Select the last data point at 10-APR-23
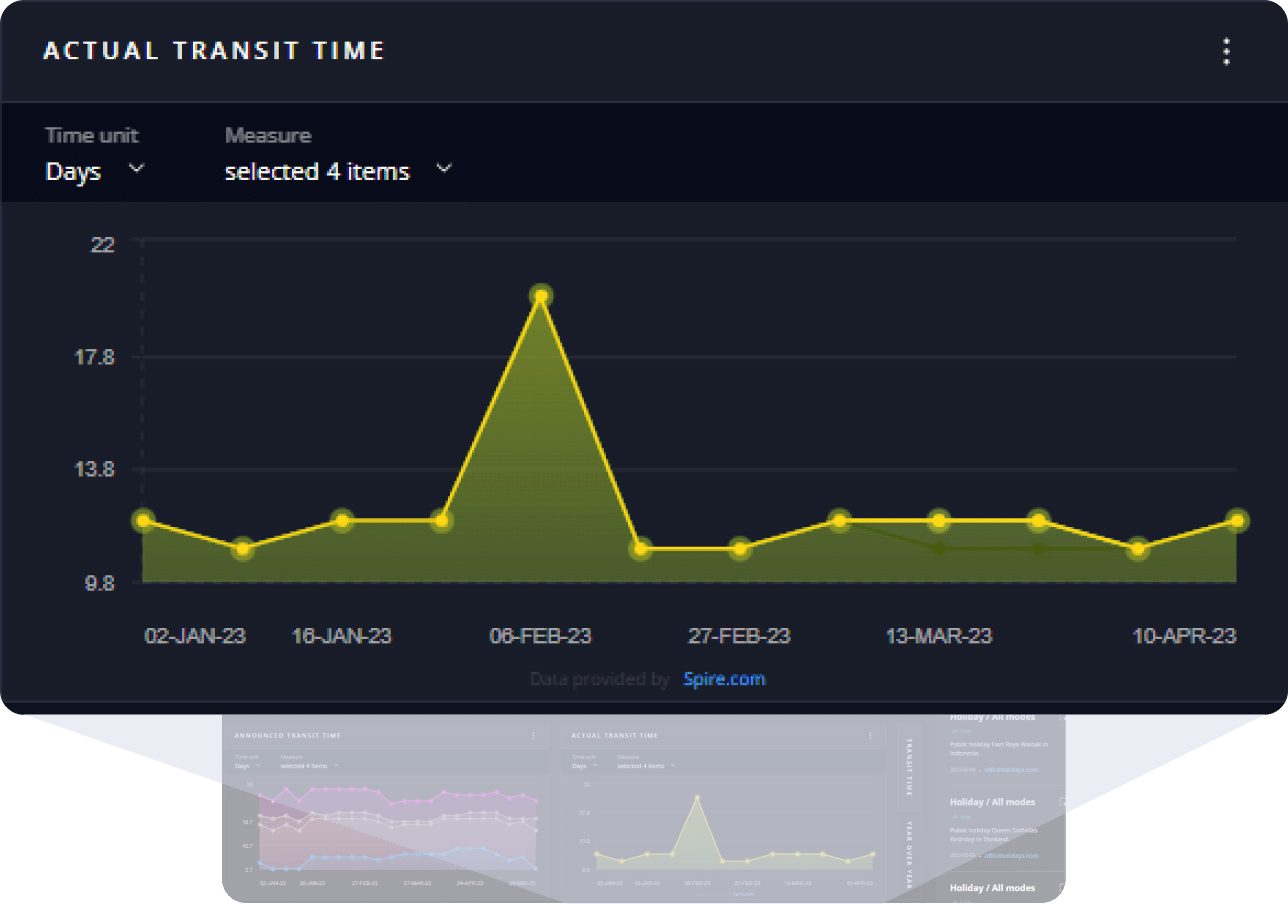Viewport: 1288px width, 904px height. pyautogui.click(x=1237, y=520)
